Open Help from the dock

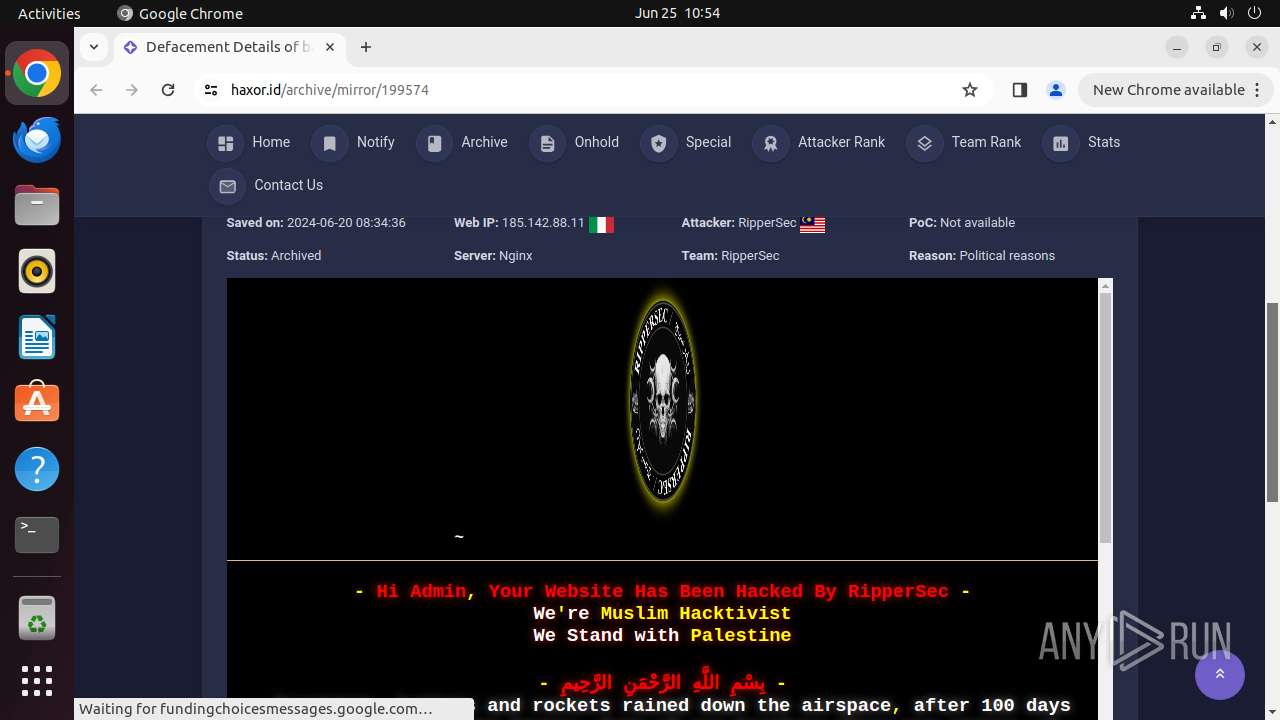[x=37, y=470]
